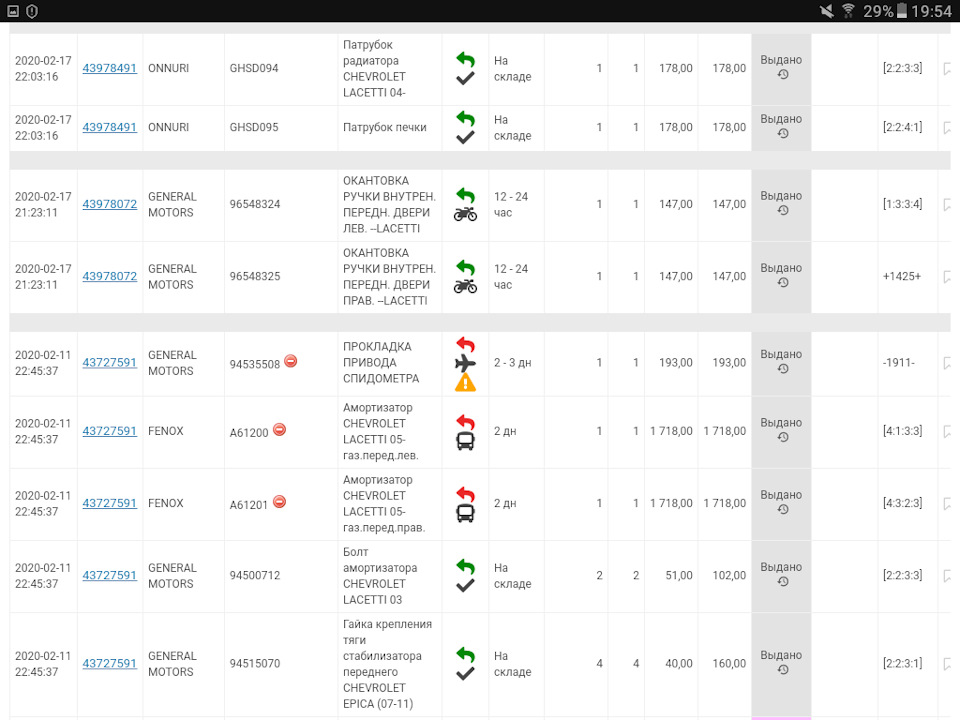This screenshot has width=960, height=720.
Task: Open status history icon for 96548324
Action: [782, 211]
